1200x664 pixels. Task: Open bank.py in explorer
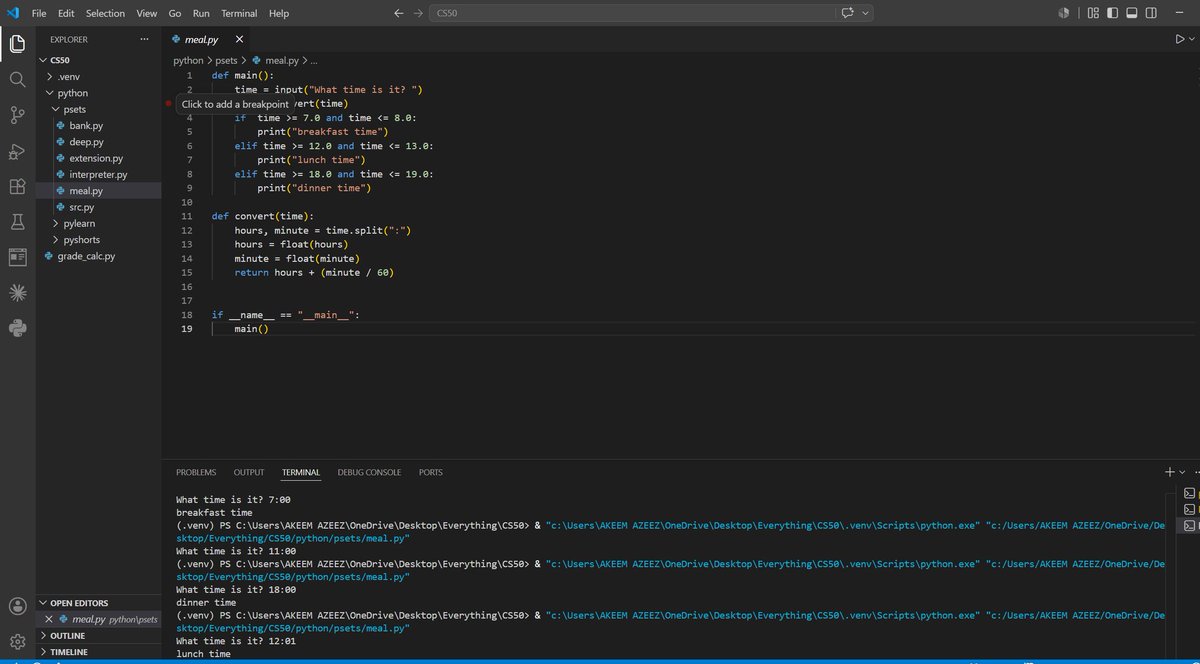click(86, 126)
